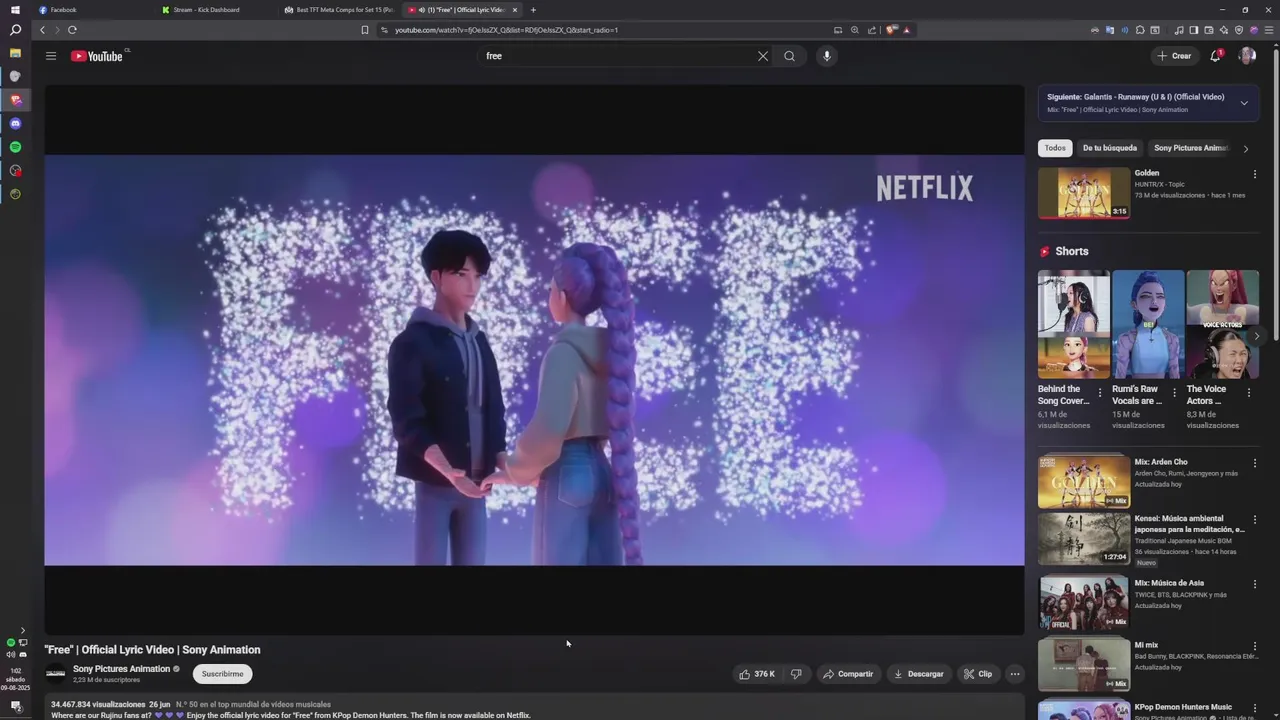
Task: Open options for the Kensei video
Action: [x=1254, y=519]
